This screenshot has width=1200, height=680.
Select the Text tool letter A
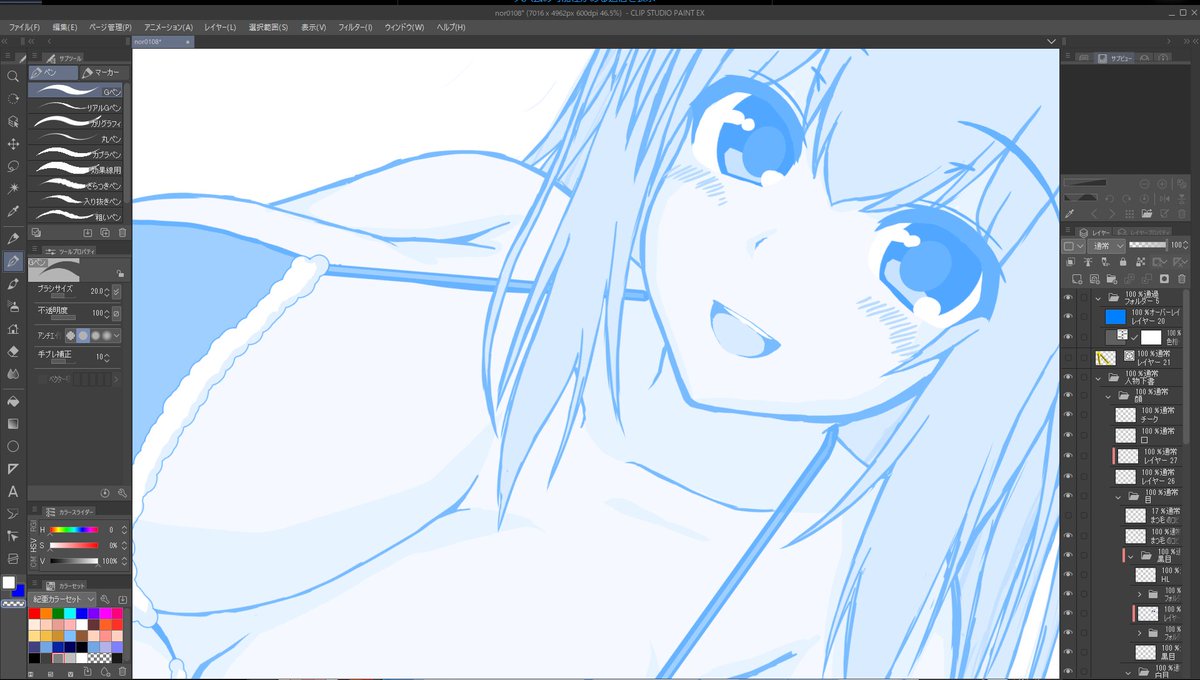13,491
